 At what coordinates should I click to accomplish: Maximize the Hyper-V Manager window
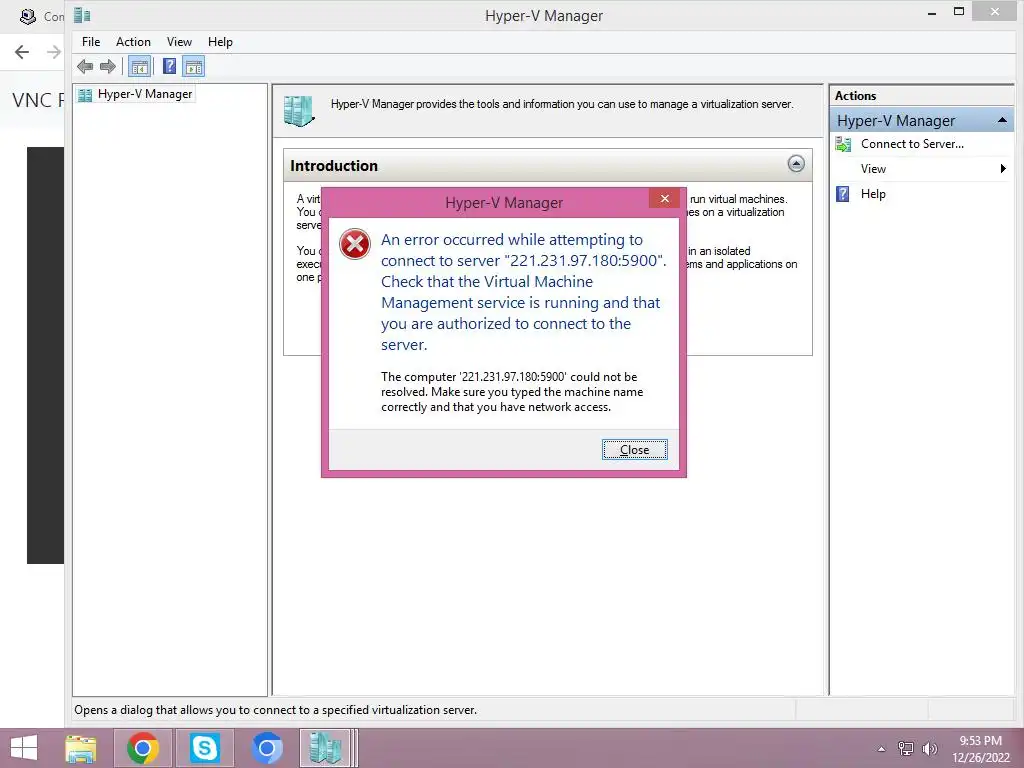point(959,11)
